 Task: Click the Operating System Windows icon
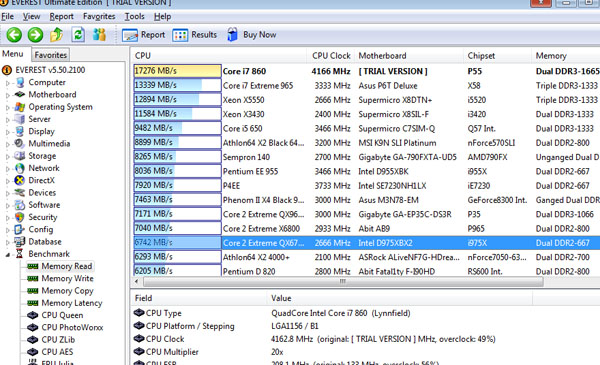point(20,107)
